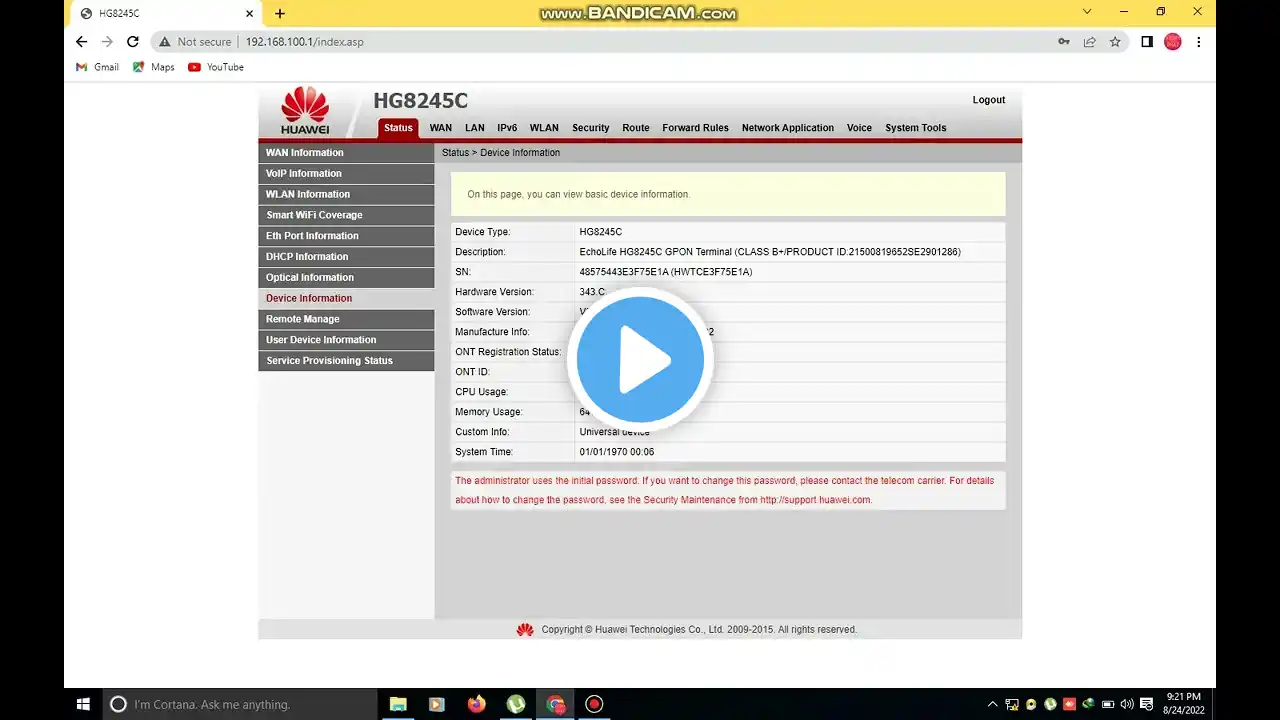Reload the page with the refresh icon
This screenshot has height=720, width=1280.
pyautogui.click(x=133, y=42)
